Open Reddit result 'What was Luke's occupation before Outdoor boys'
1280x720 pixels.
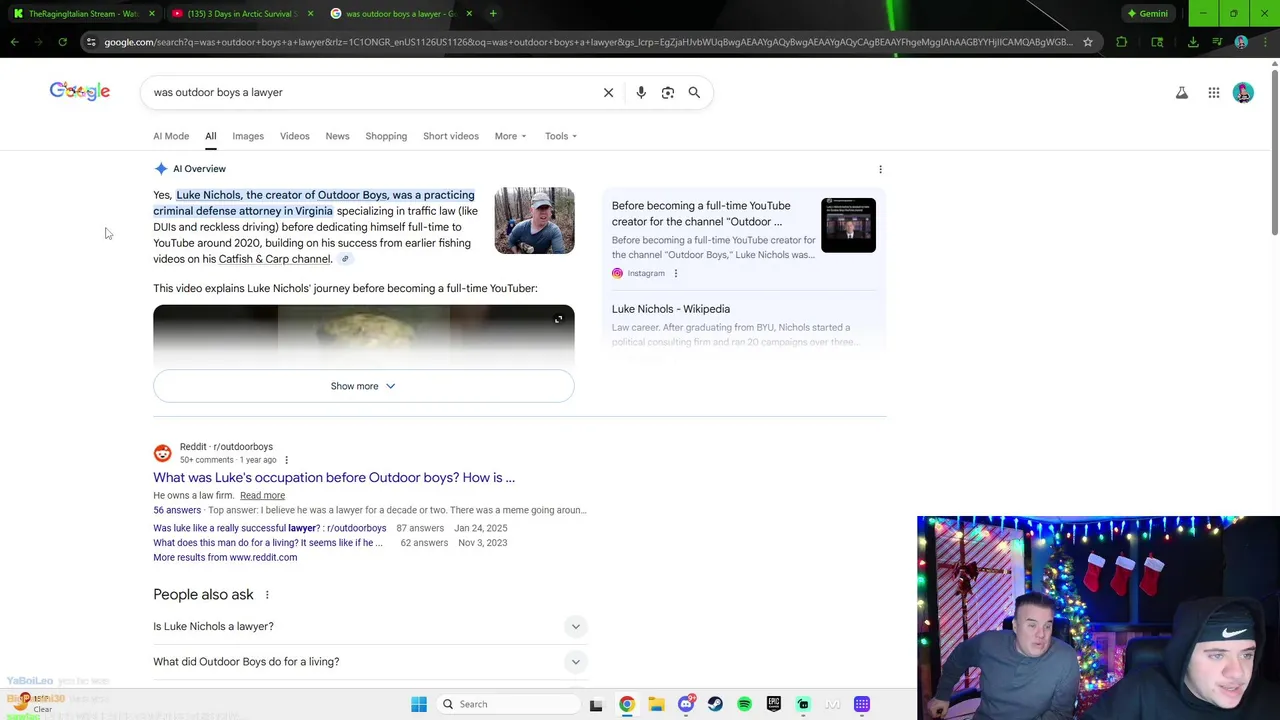[334, 478]
